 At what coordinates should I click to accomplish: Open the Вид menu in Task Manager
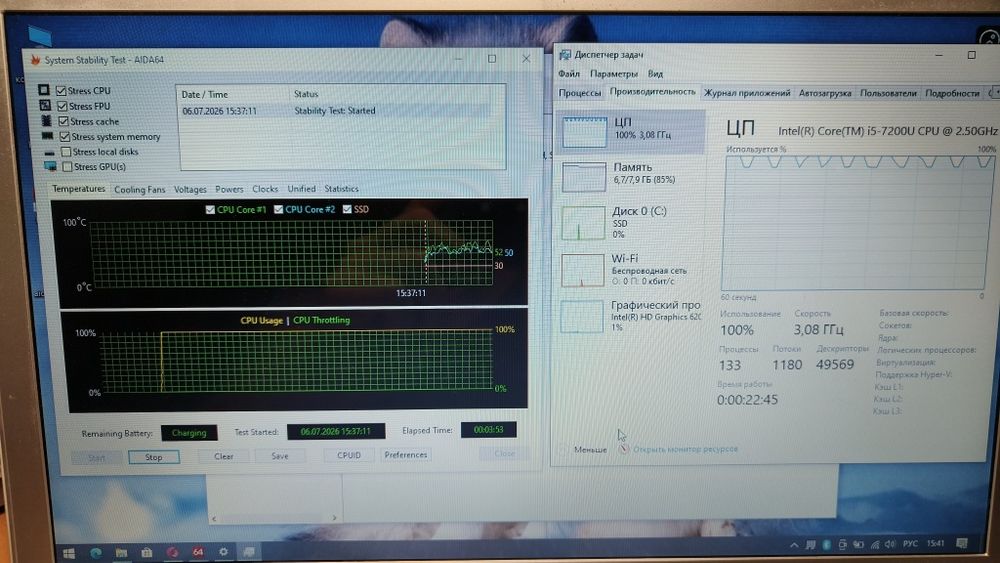656,74
